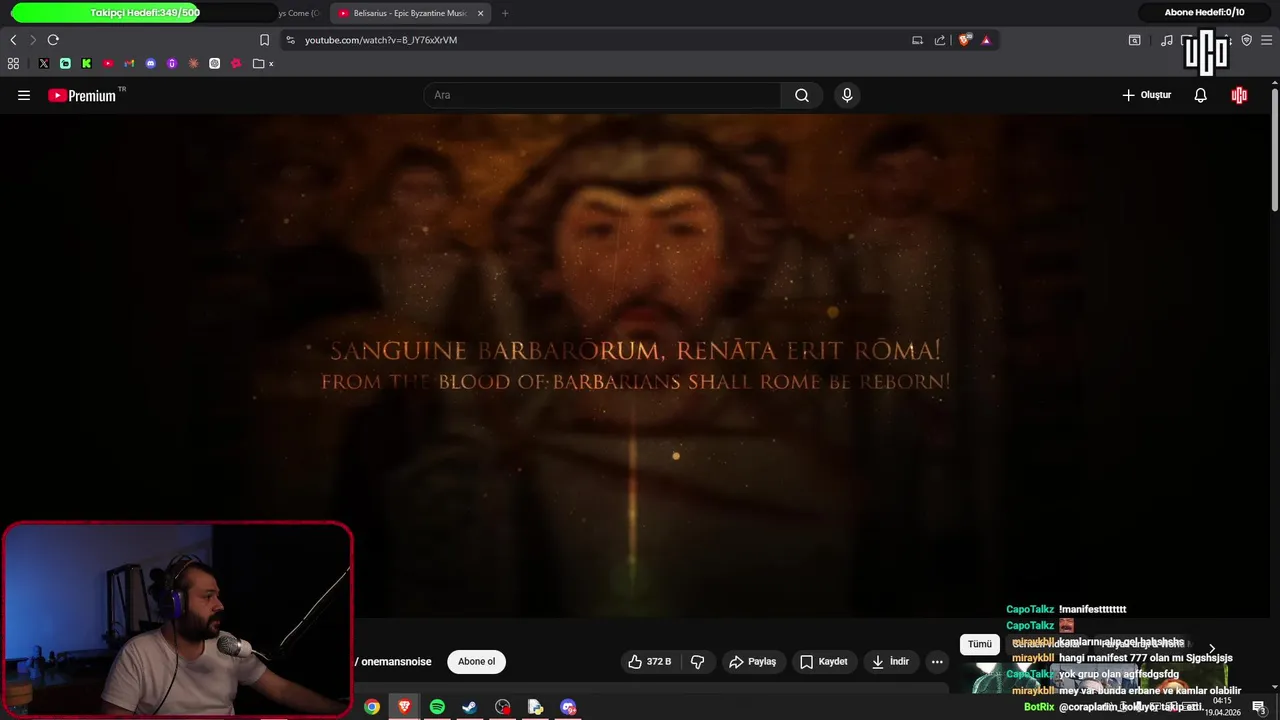This screenshot has width=1280, height=720.
Task: Open the browser main hamburger menu
Action: [x=1266, y=40]
